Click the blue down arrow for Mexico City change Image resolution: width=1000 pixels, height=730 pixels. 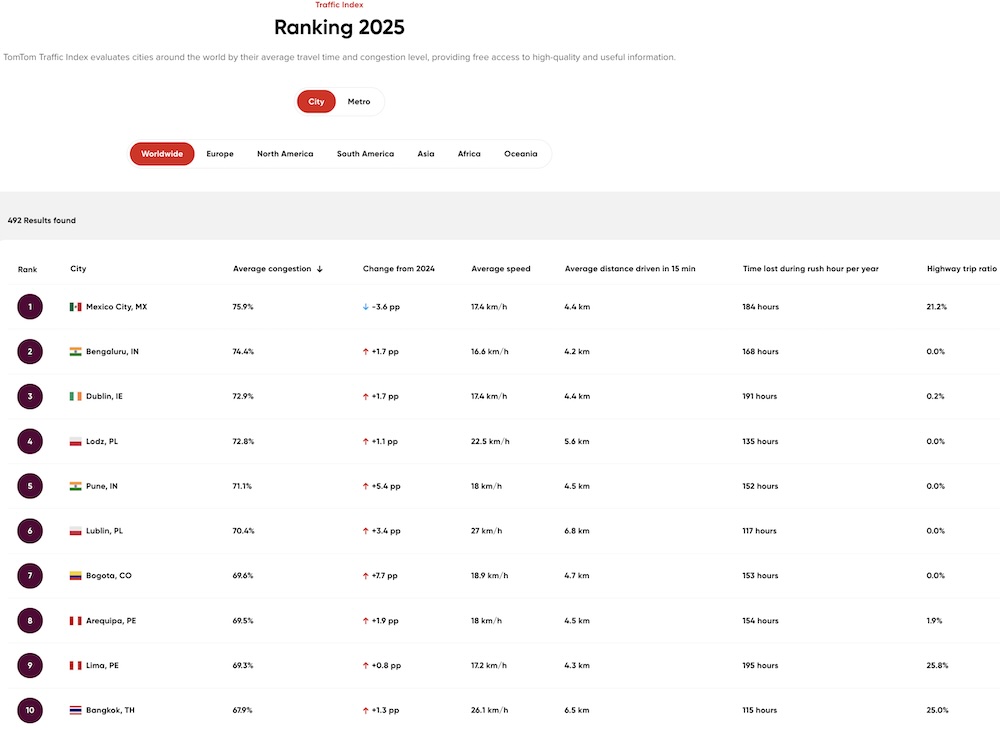[x=366, y=307]
